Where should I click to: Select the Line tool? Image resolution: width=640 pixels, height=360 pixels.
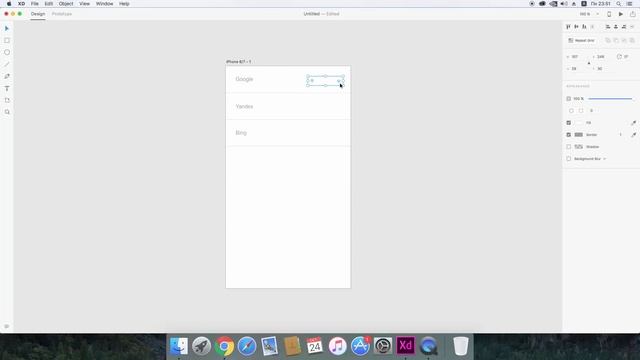(7, 64)
